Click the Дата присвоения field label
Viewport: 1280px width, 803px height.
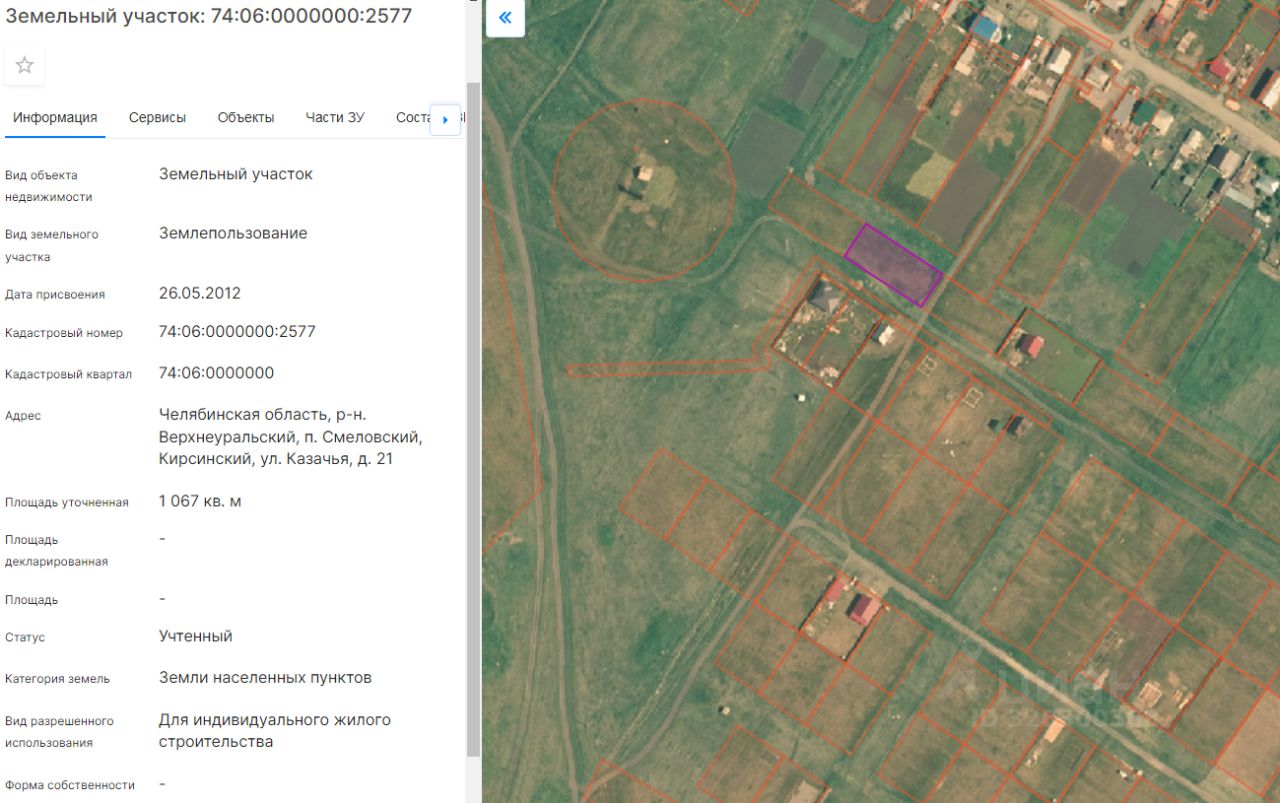click(55, 295)
